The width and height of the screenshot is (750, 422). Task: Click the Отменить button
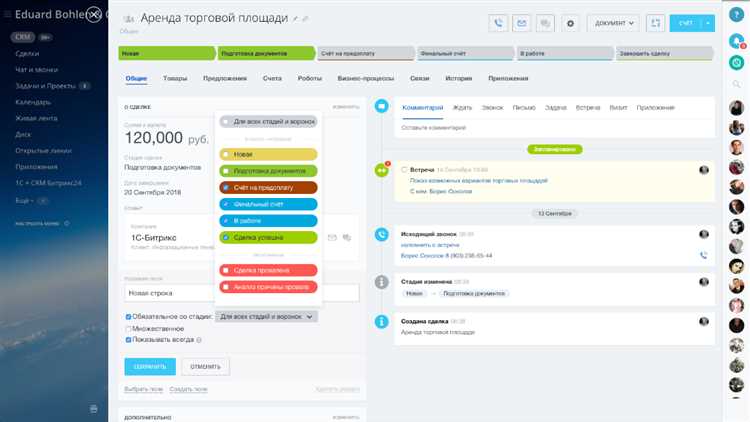coord(206,366)
